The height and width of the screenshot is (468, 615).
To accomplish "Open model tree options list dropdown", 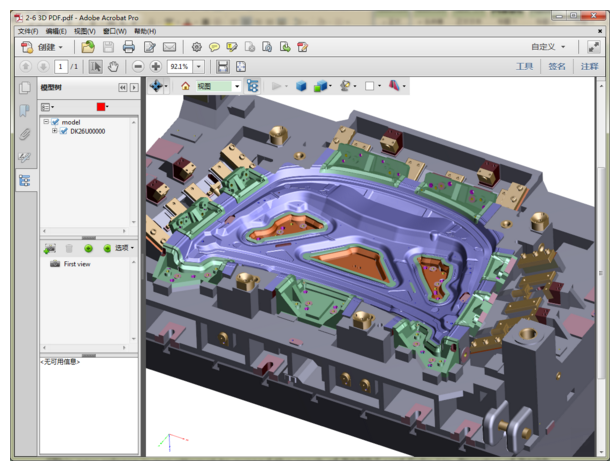I will [47, 107].
